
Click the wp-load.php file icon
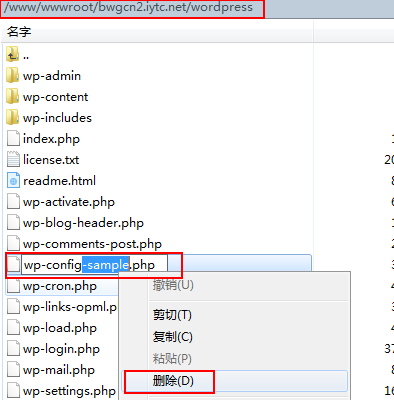pos(13,328)
